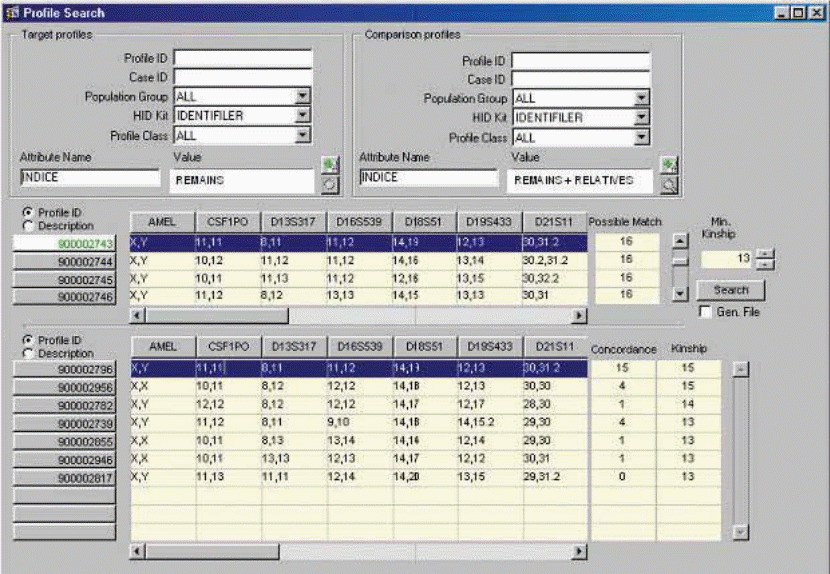
Task: Decrease the Min. Kinship value
Action: [x=765, y=265]
